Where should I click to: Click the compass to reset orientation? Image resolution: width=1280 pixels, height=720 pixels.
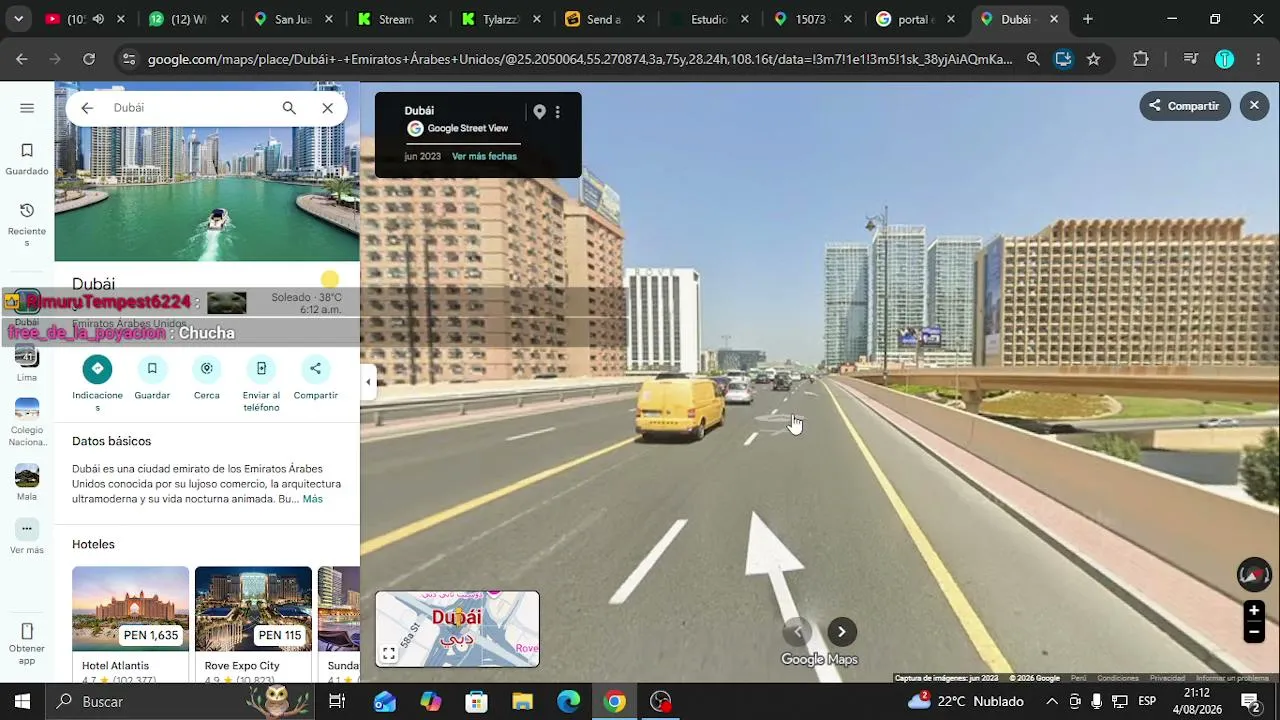click(1254, 574)
